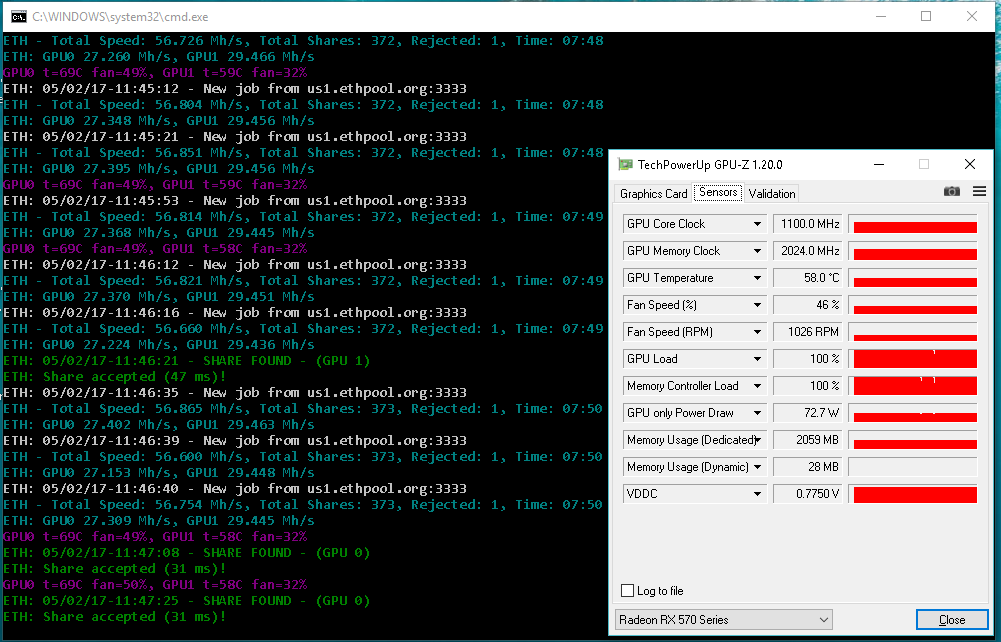This screenshot has height=642, width=1001.
Task: Click the GPU-Z screenshot camera icon
Action: tap(951, 191)
